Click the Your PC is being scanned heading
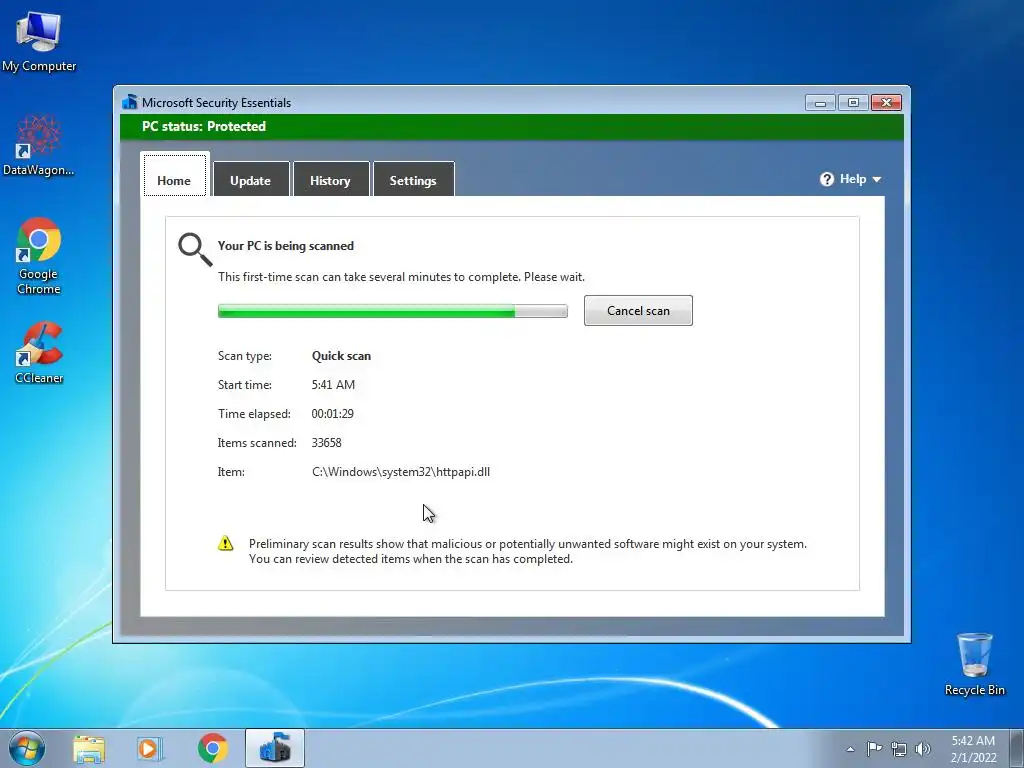This screenshot has width=1024, height=768. (x=285, y=246)
